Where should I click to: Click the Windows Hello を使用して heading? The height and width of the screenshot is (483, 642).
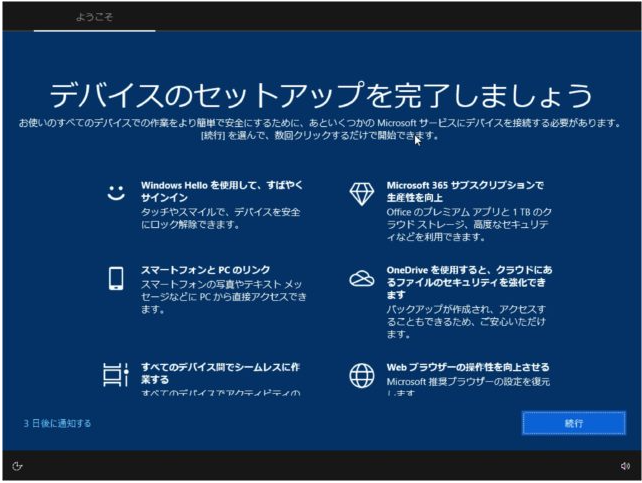[x=222, y=191]
